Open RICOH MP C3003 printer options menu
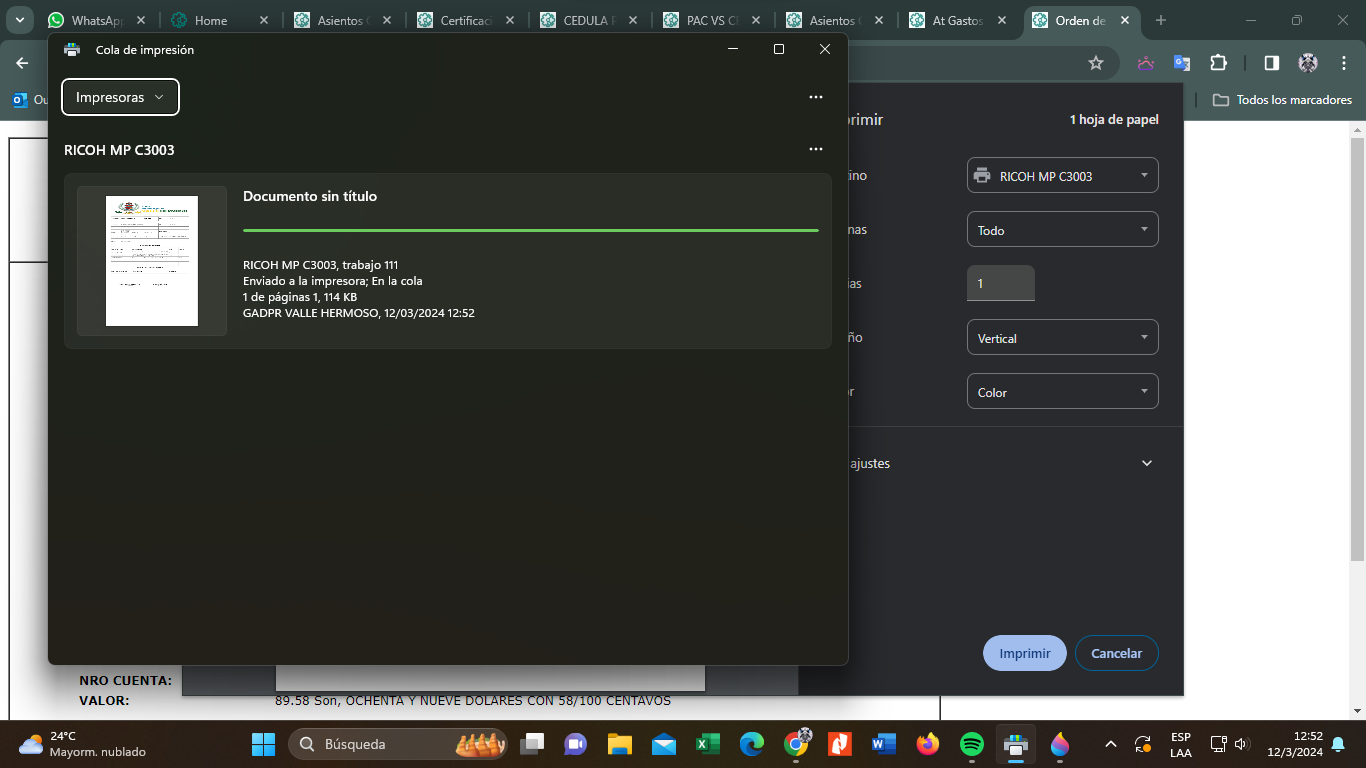 (x=815, y=149)
